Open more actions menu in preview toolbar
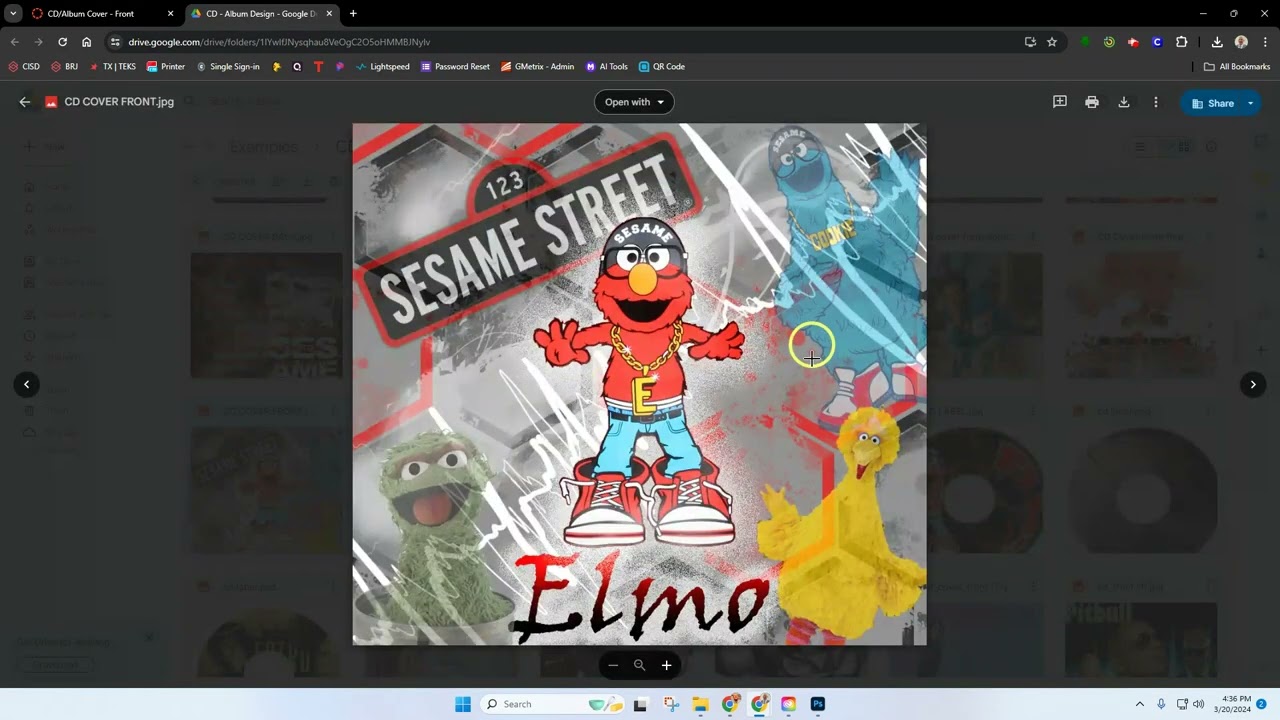 coord(1156,102)
